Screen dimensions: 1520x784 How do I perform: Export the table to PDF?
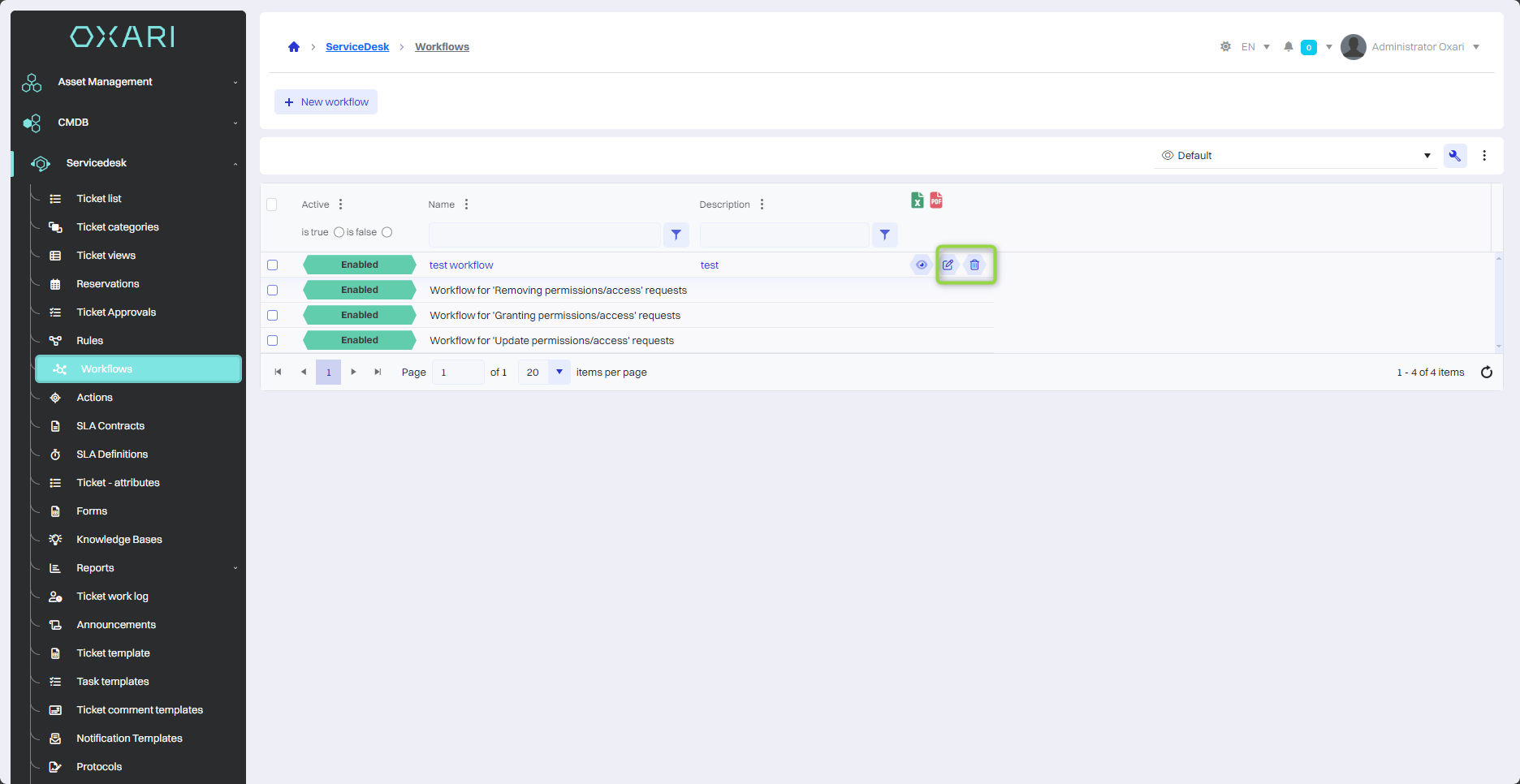pyautogui.click(x=936, y=200)
